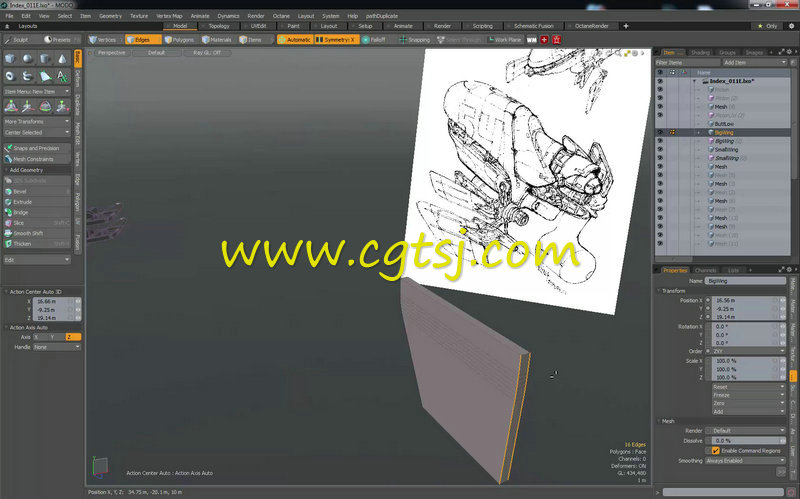Choose the Bridge tool
This screenshot has height=499, width=800.
tap(37, 212)
